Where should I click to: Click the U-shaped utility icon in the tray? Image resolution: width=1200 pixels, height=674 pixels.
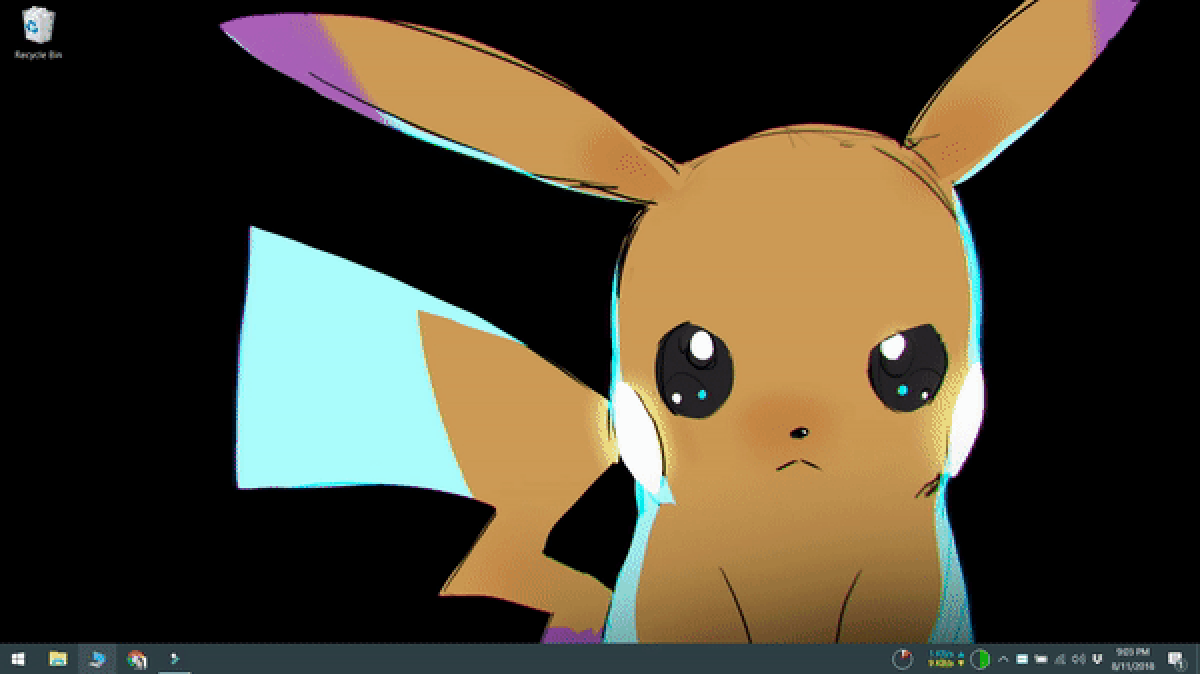point(1096,660)
